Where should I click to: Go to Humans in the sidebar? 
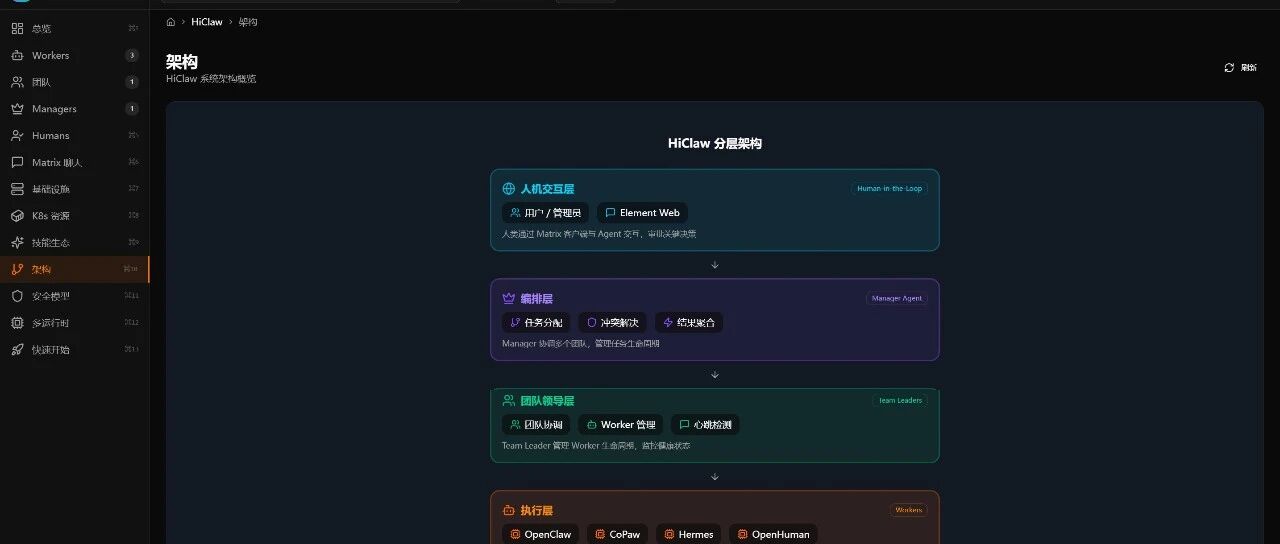pyautogui.click(x=75, y=135)
